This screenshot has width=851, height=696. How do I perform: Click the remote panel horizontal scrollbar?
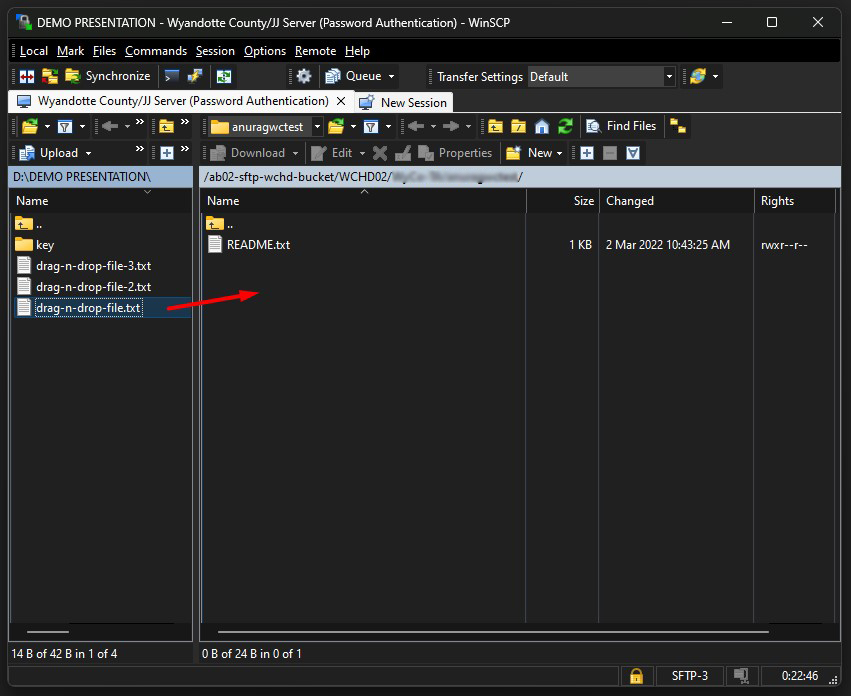click(x=493, y=632)
